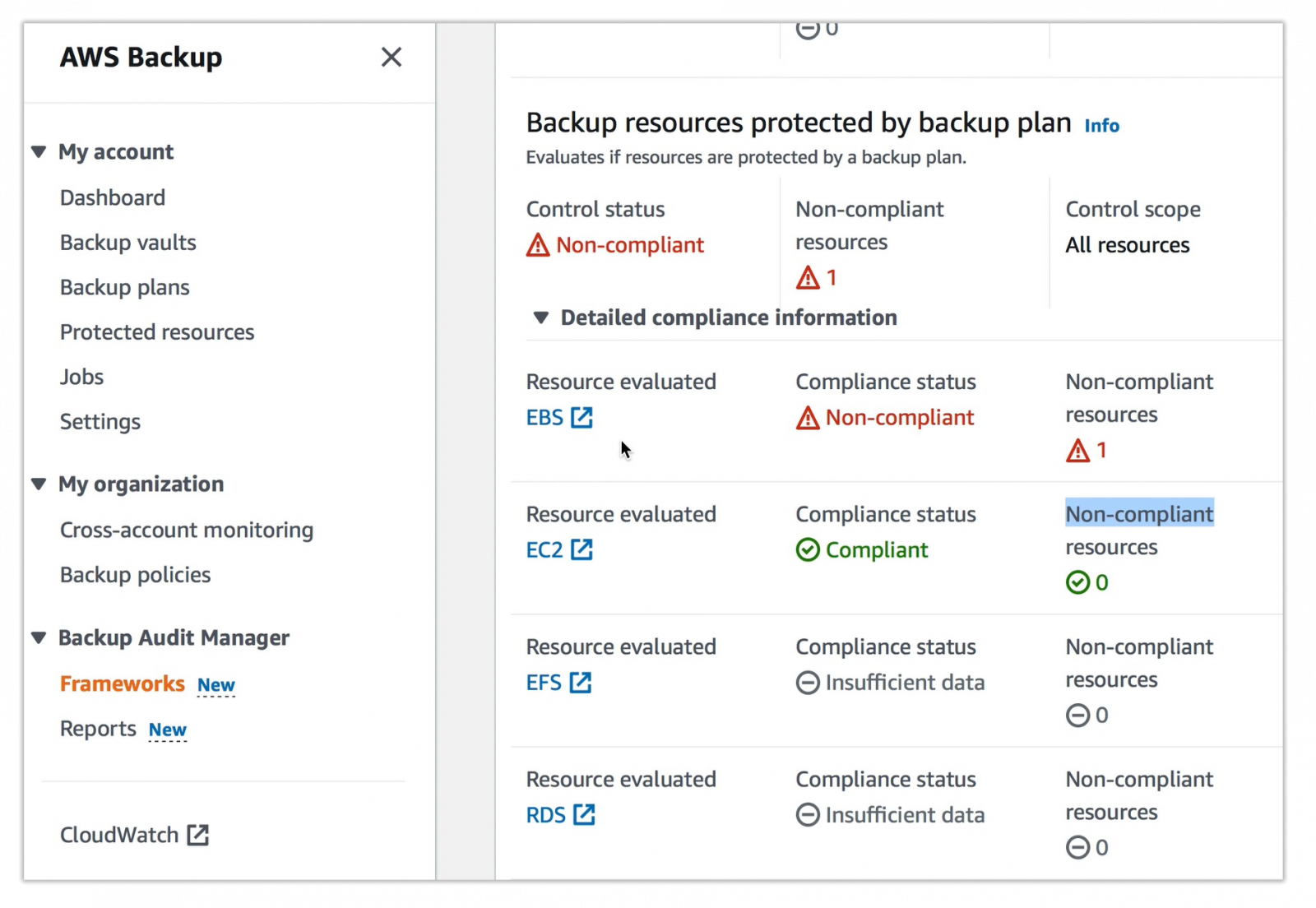Click the green Compliant checkmark icon for EC2
Screen dimensions: 1316x908
pos(807,550)
